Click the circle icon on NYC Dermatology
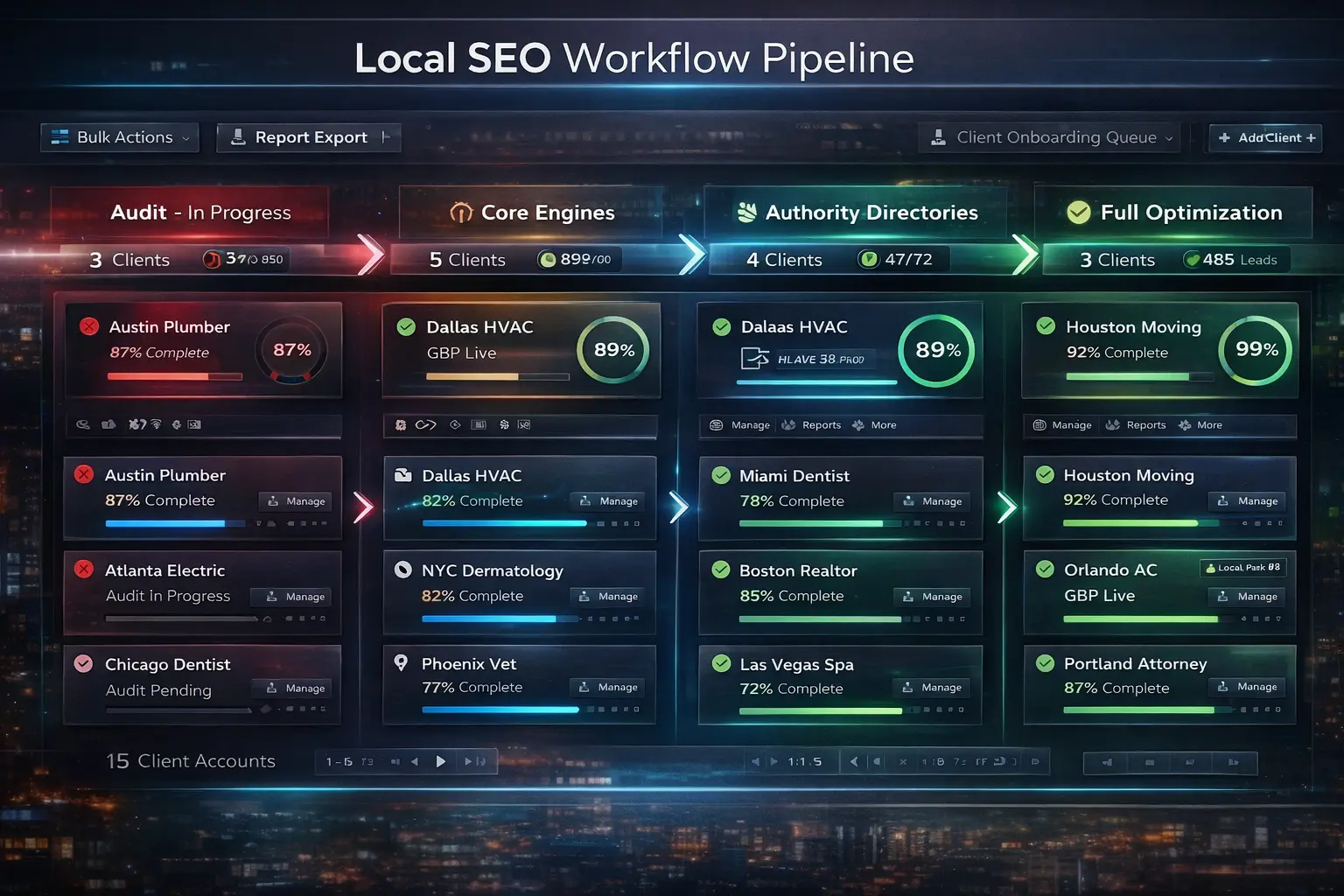 (402, 570)
